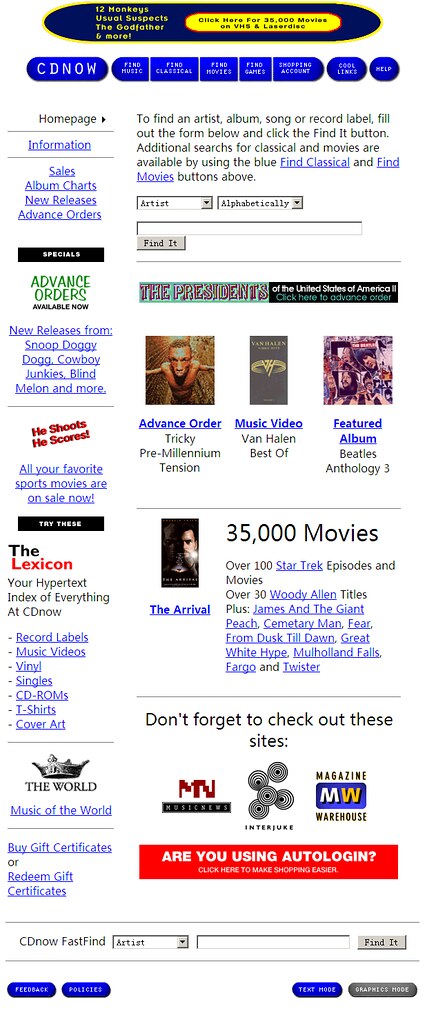Open the Find Movies nav button
Screen dimensions: 436x1024
219,69
